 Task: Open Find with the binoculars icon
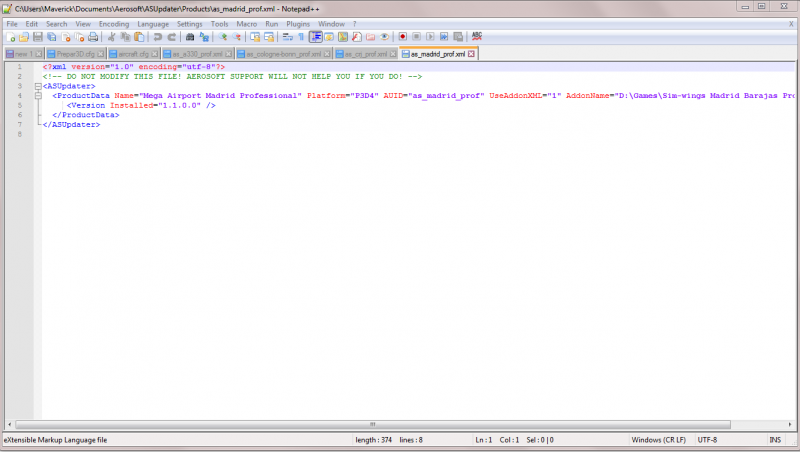pyautogui.click(x=190, y=37)
